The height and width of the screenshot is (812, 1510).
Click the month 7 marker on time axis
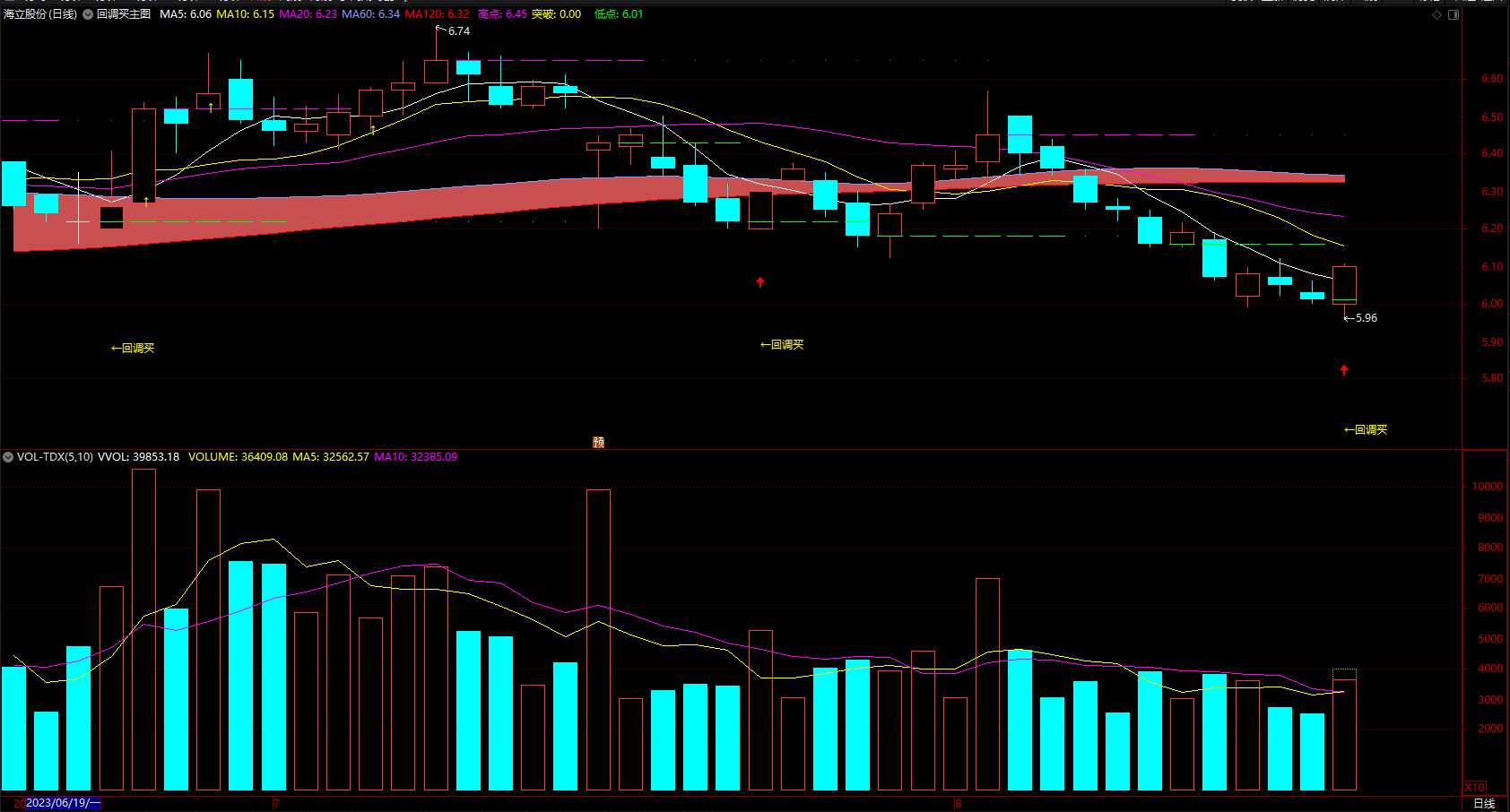276,804
